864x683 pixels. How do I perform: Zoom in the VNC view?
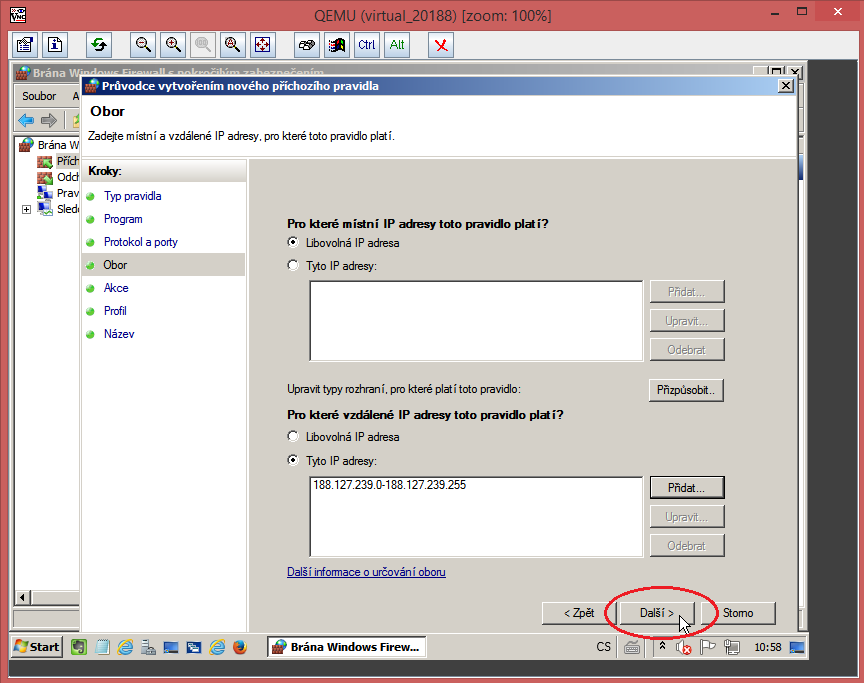173,45
